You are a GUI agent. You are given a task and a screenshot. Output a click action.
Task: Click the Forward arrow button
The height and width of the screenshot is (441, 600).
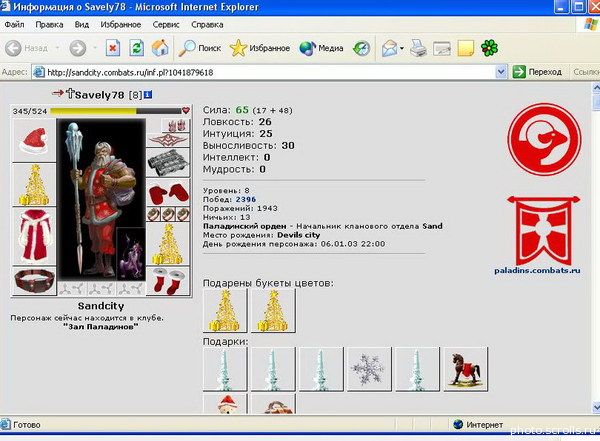coord(78,48)
